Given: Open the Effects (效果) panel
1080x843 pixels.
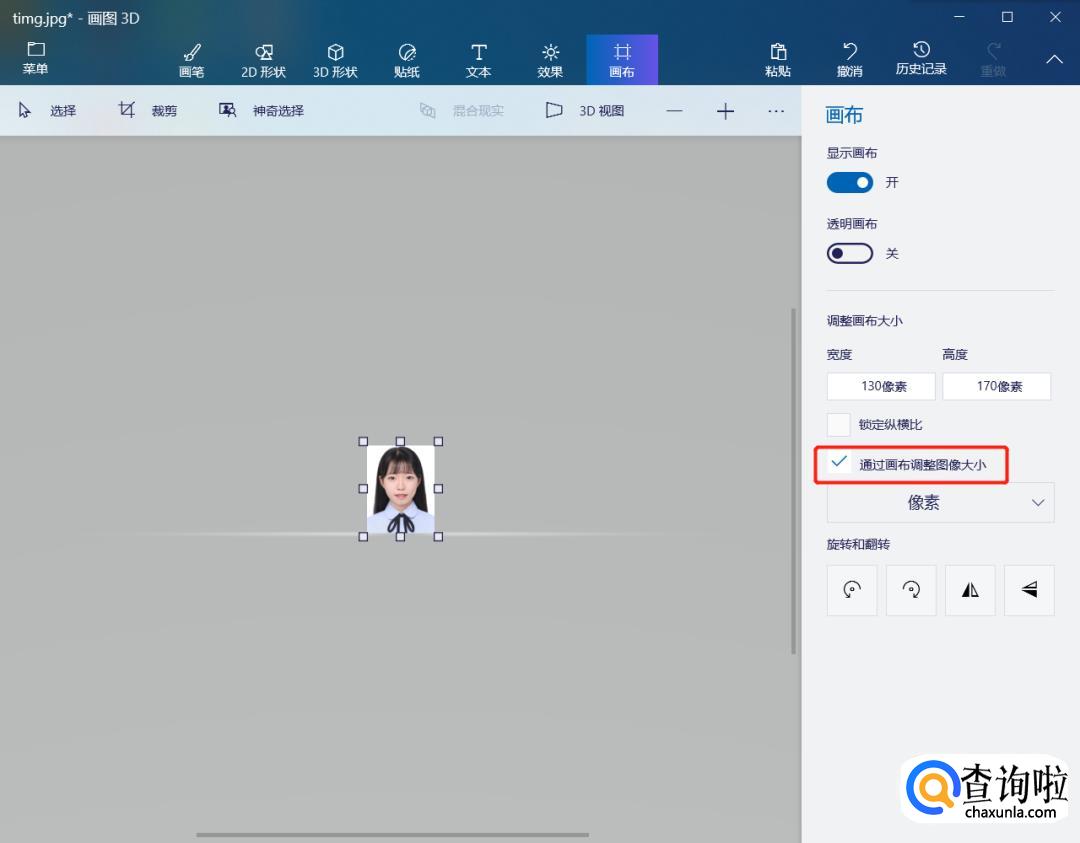Looking at the screenshot, I should 550,59.
